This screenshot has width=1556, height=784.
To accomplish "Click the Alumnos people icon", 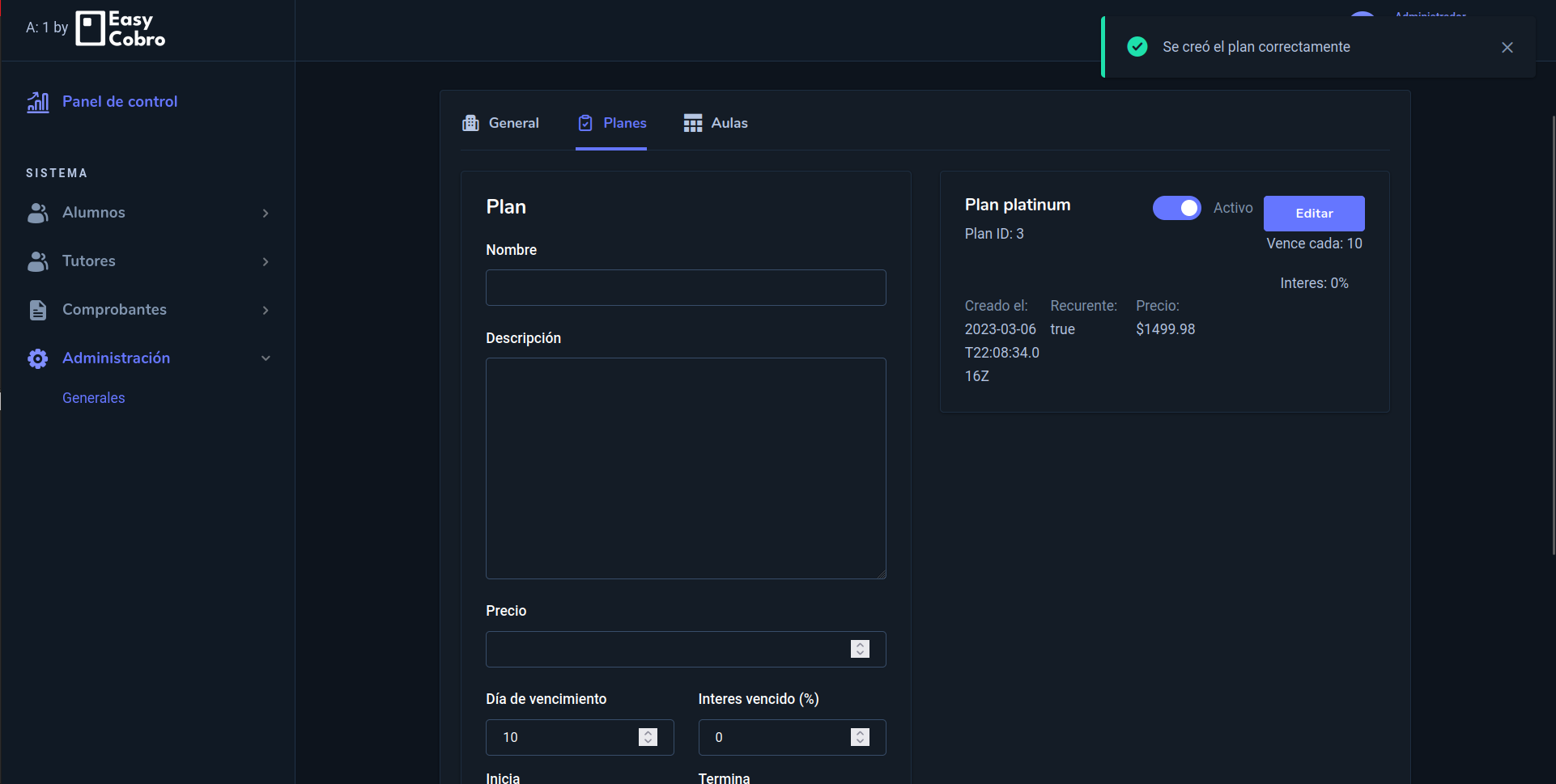I will 37,213.
